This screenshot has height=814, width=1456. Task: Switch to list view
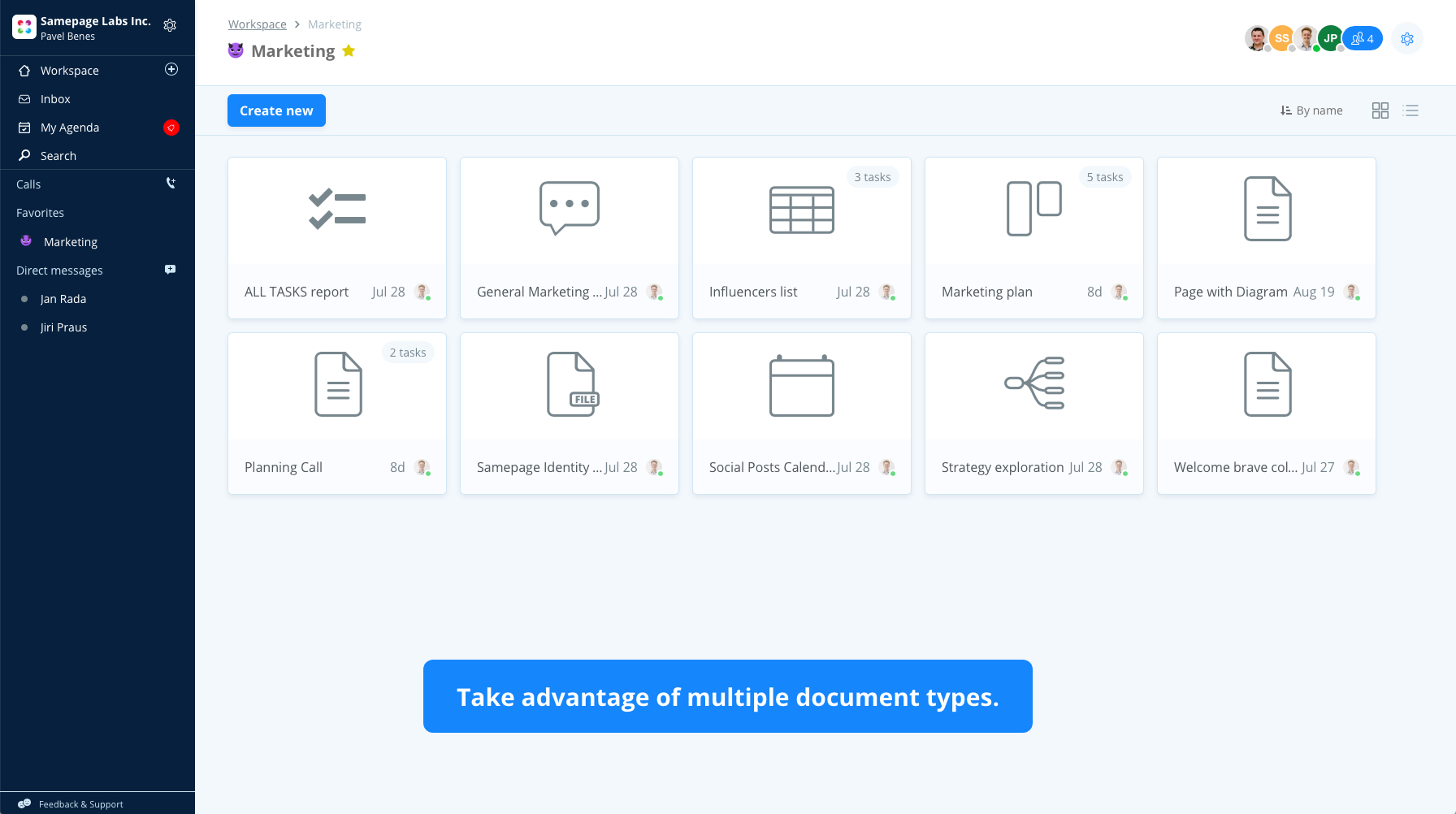[1410, 110]
